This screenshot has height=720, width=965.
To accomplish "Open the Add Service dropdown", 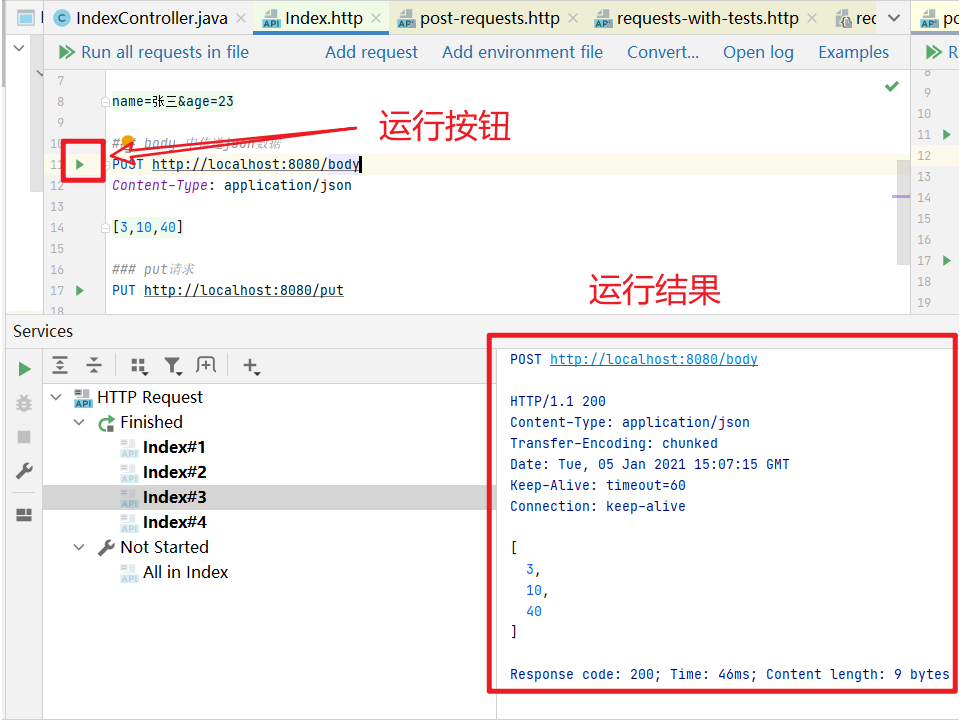I will click(x=251, y=366).
